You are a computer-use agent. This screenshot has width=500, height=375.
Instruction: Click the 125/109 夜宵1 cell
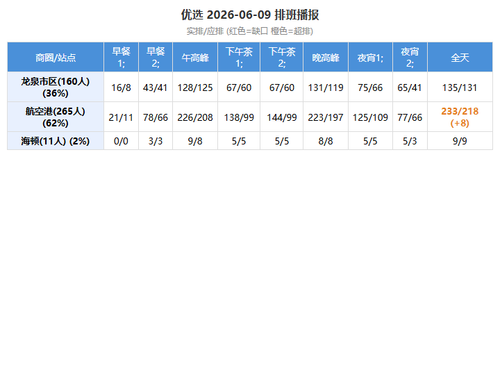pos(370,117)
